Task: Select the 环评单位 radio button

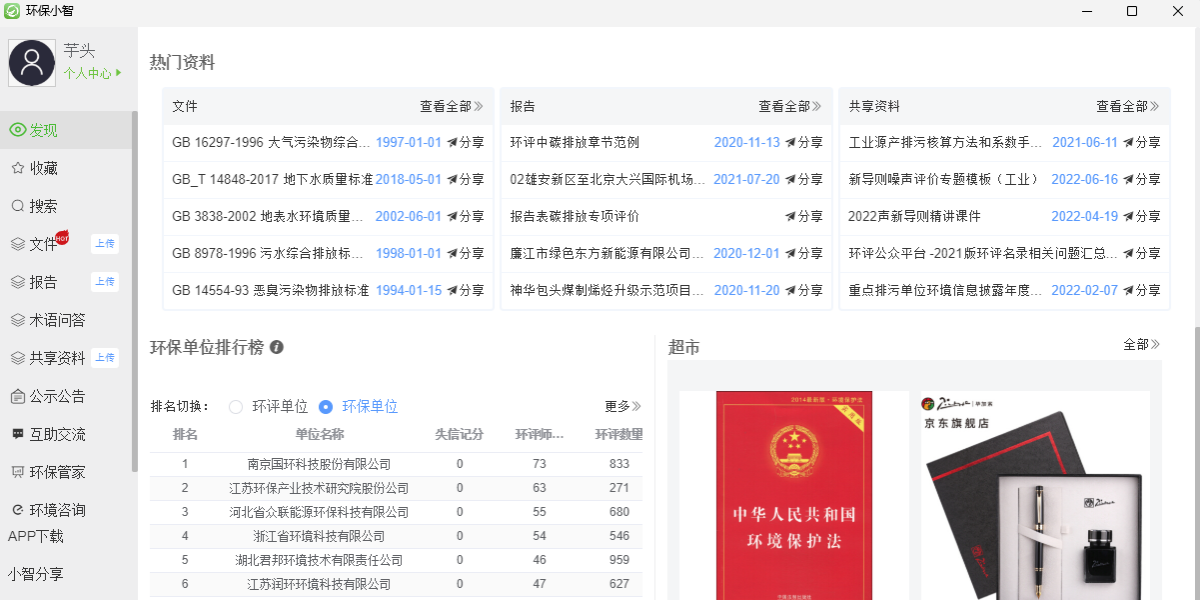Action: point(236,407)
